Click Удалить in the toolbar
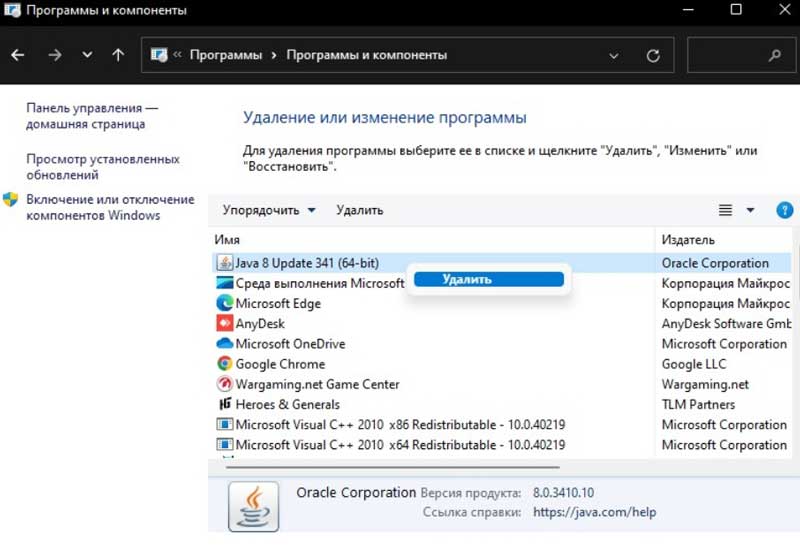This screenshot has height=546, width=800. point(360,210)
